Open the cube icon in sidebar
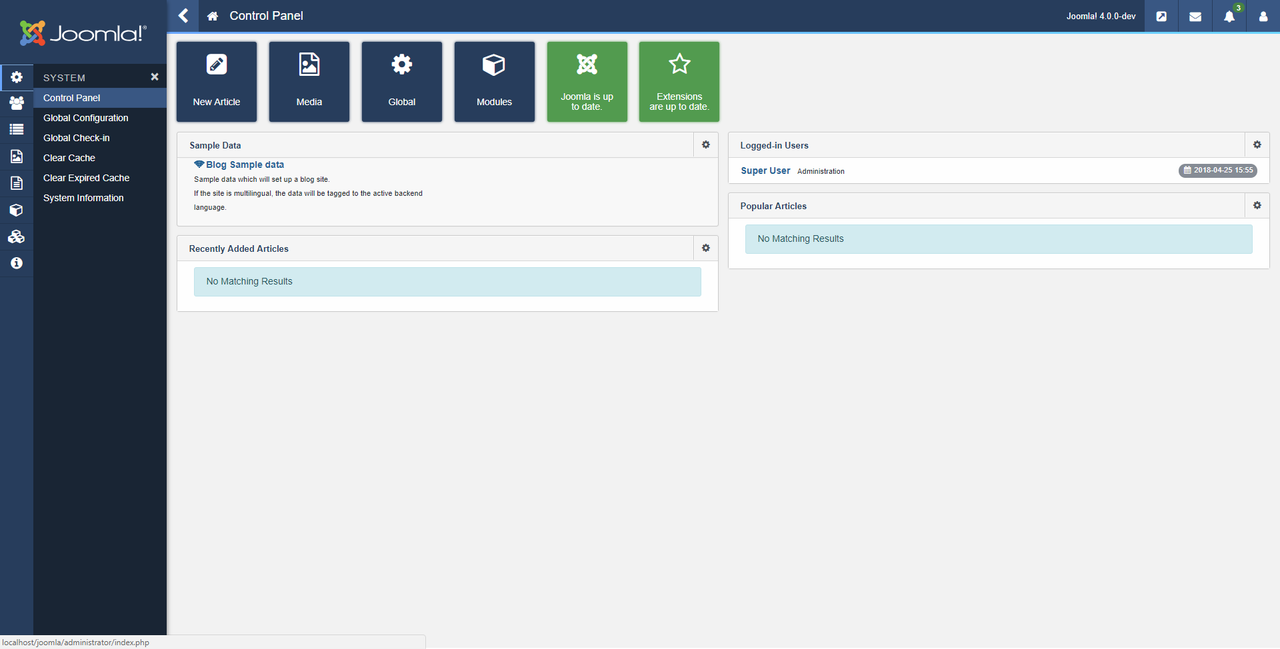This screenshot has height=649, width=1280. pos(16,210)
